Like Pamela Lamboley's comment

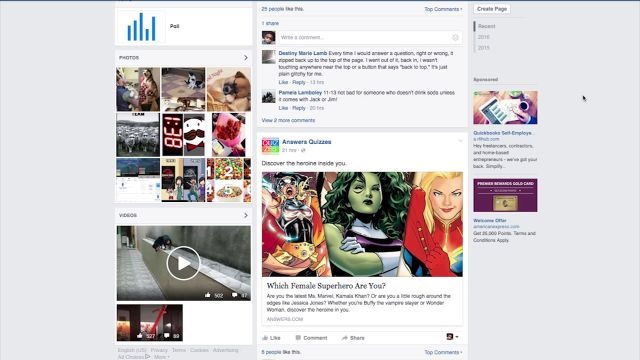pos(283,108)
